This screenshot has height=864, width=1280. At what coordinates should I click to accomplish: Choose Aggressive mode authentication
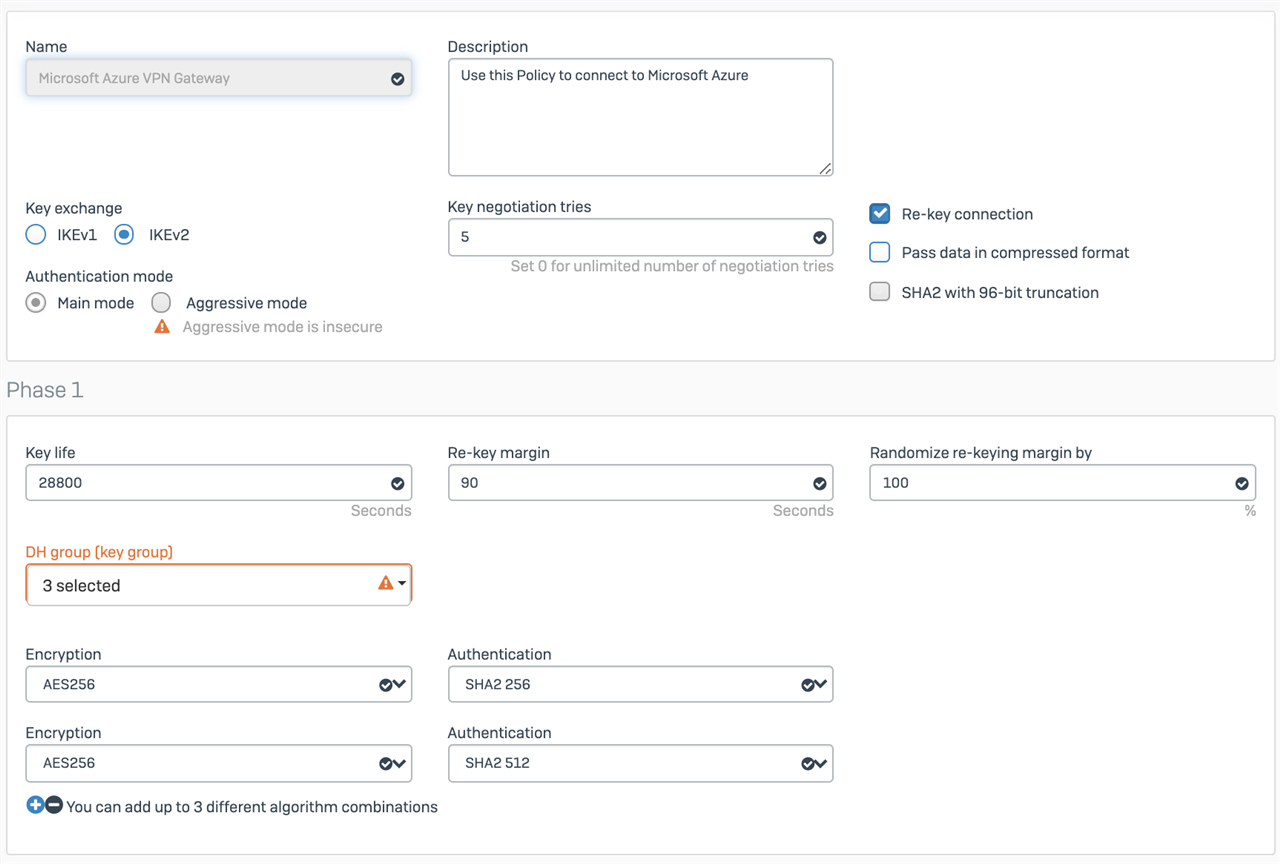click(x=161, y=303)
